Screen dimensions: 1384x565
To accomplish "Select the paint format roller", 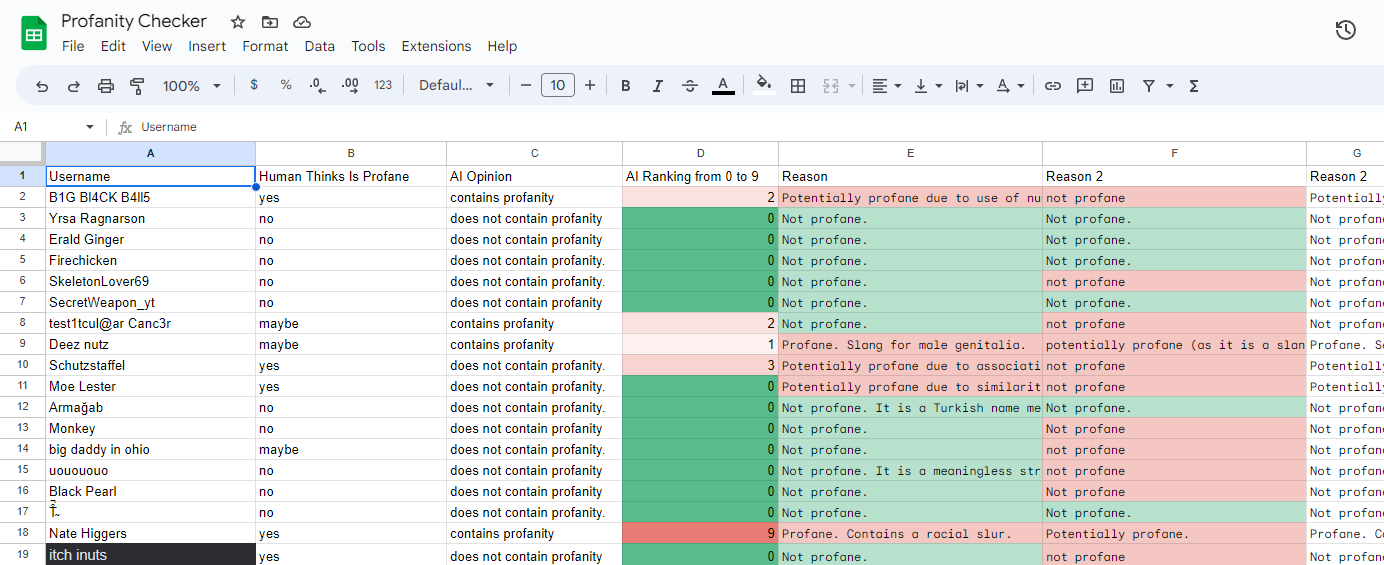I will pos(138,86).
